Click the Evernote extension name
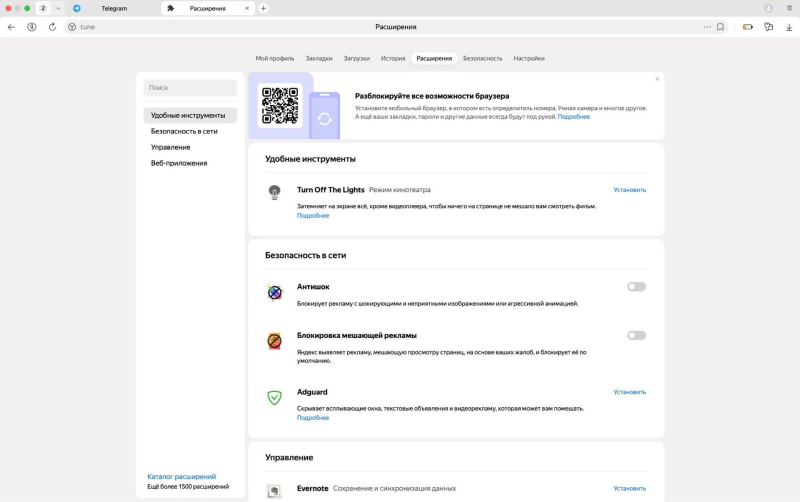Image resolution: width=800 pixels, height=502 pixels. [x=312, y=488]
